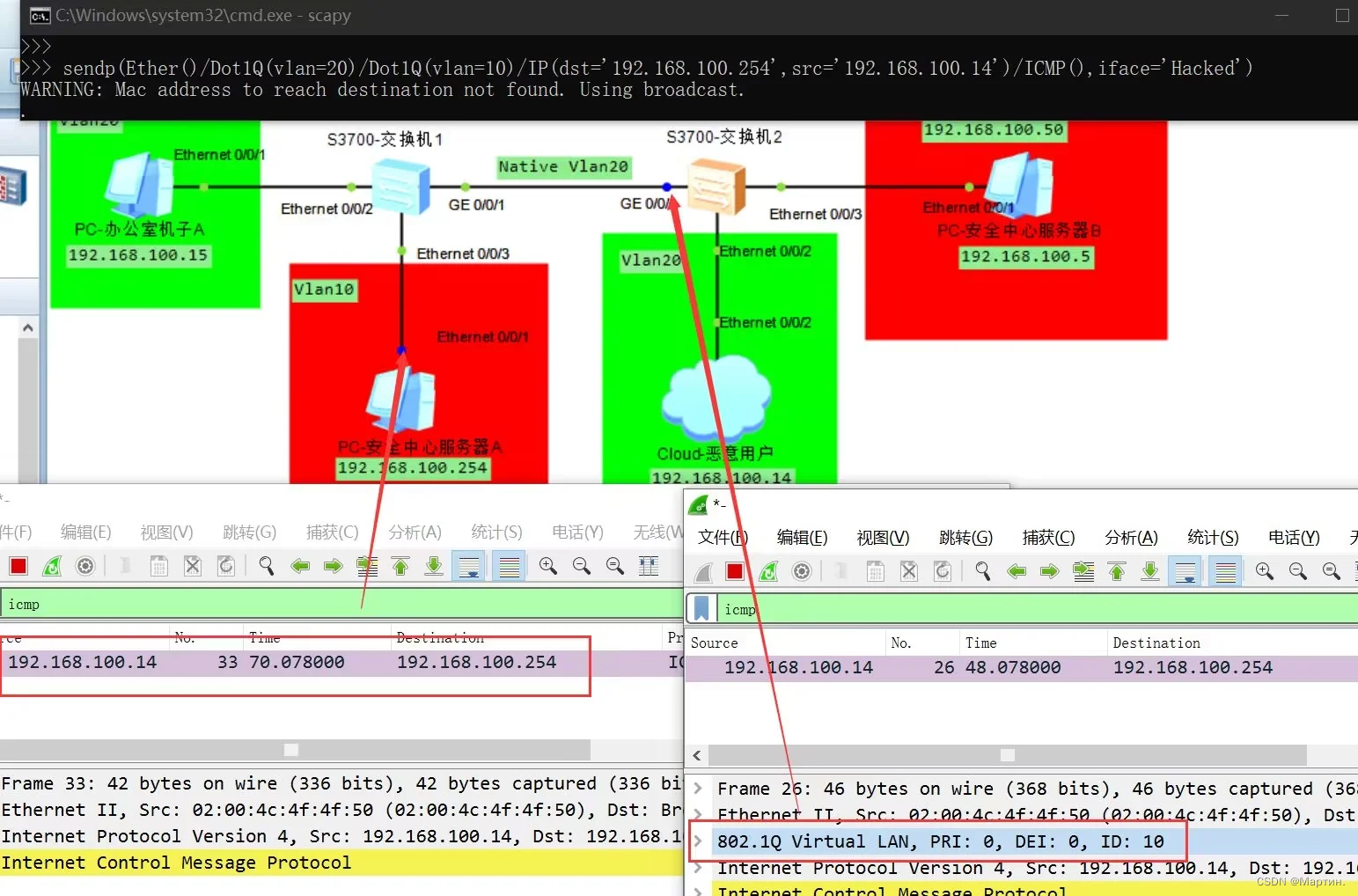Expand the Frame 26 details row
Image resolution: width=1358 pixels, height=896 pixels.
point(698,789)
